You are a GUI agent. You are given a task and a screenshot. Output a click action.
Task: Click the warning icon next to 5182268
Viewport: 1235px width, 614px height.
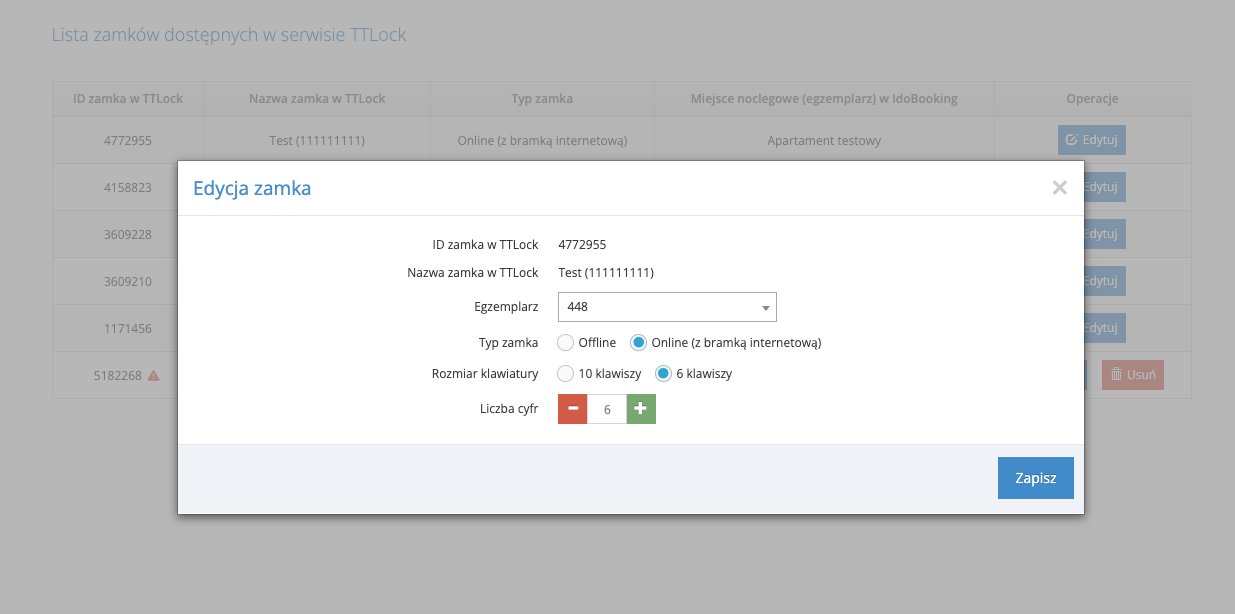pos(154,376)
